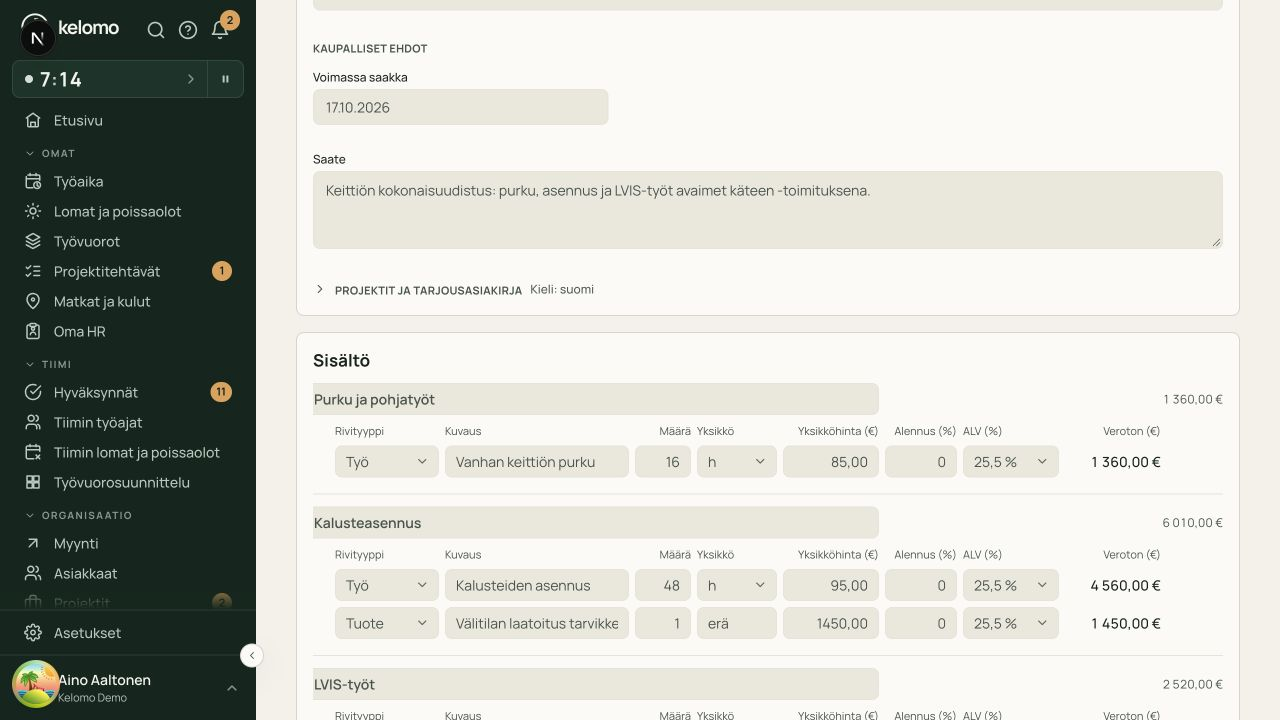The width and height of the screenshot is (1280, 720).
Task: Open ALV dropdown on Välitilan laatoitus row
Action: coord(1011,623)
